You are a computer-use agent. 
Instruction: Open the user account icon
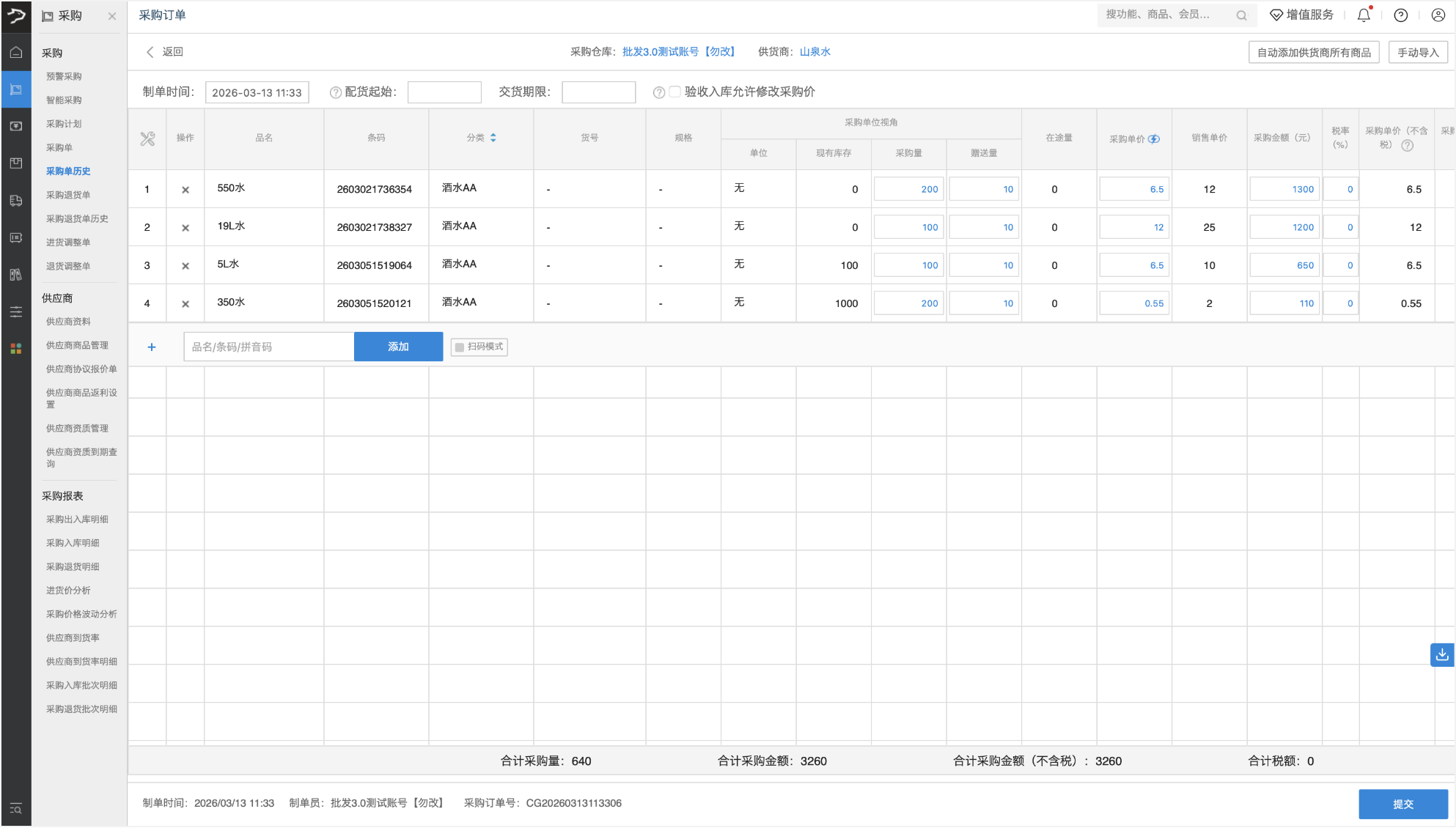pyautogui.click(x=1438, y=15)
